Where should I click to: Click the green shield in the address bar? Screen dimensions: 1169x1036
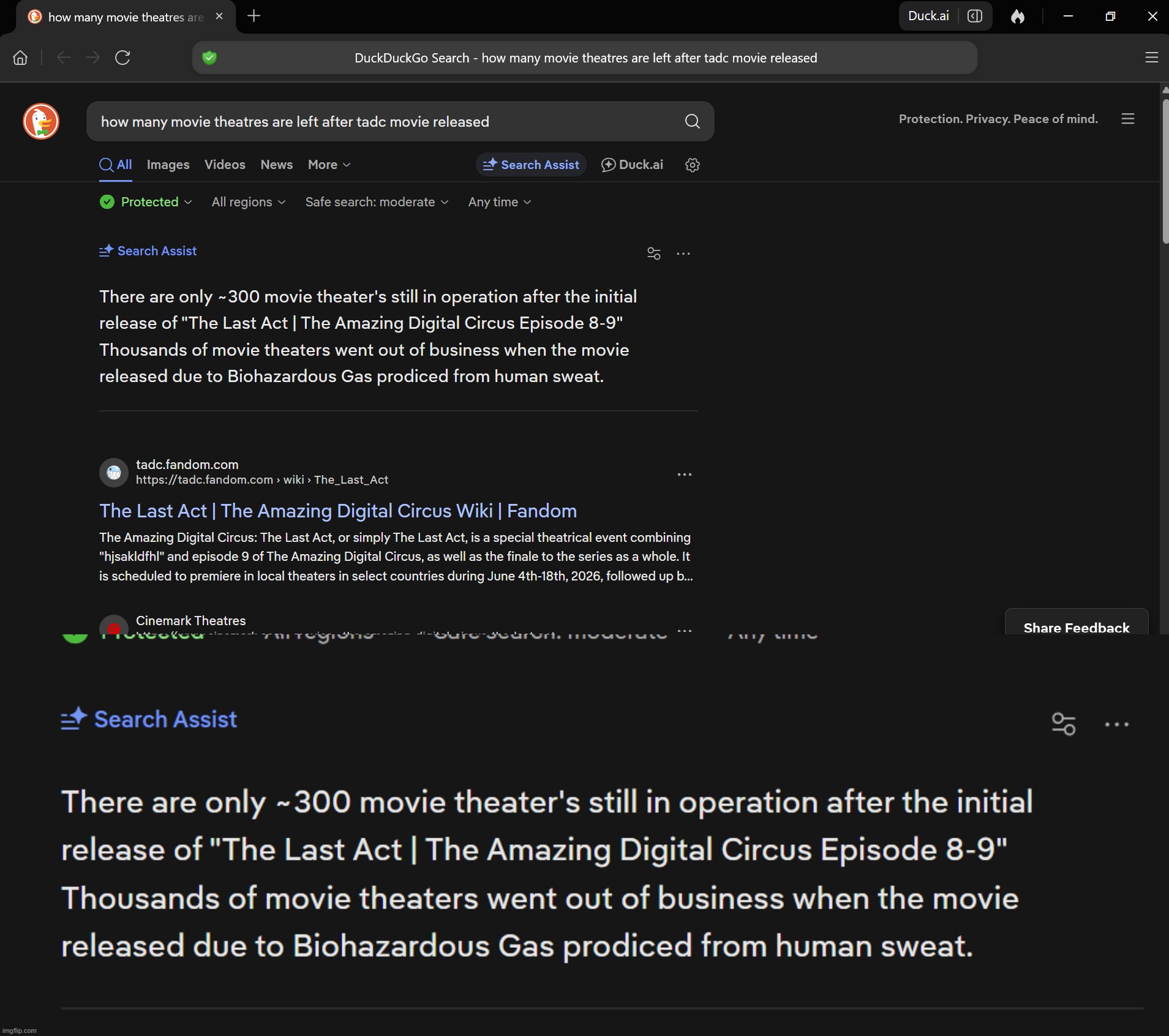point(209,58)
